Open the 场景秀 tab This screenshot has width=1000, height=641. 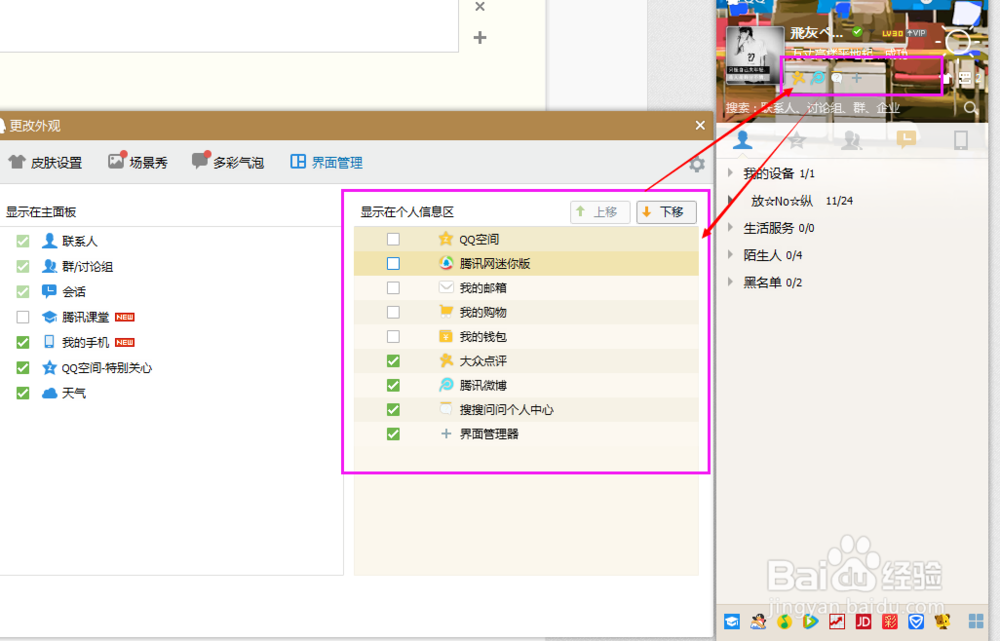pyautogui.click(x=137, y=162)
